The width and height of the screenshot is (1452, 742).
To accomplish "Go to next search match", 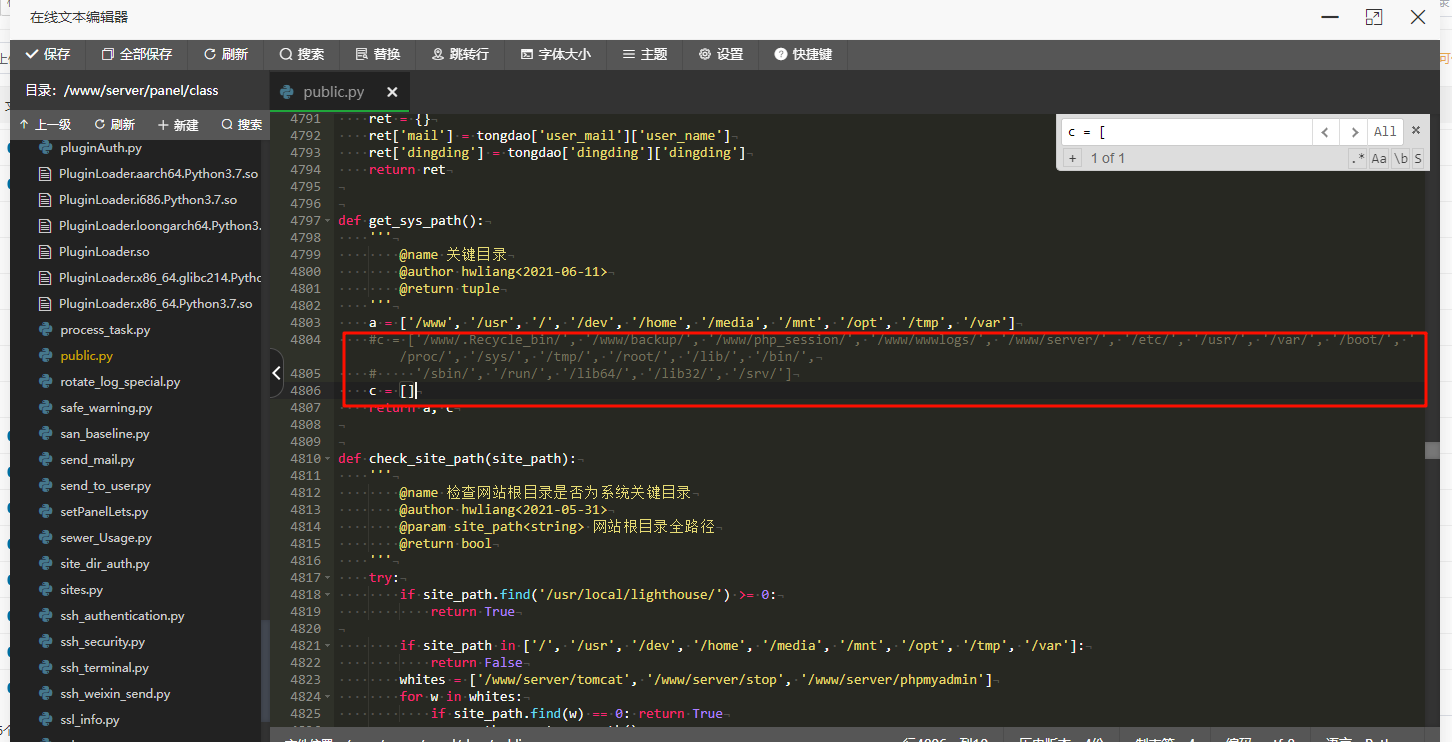I will pos(1354,132).
